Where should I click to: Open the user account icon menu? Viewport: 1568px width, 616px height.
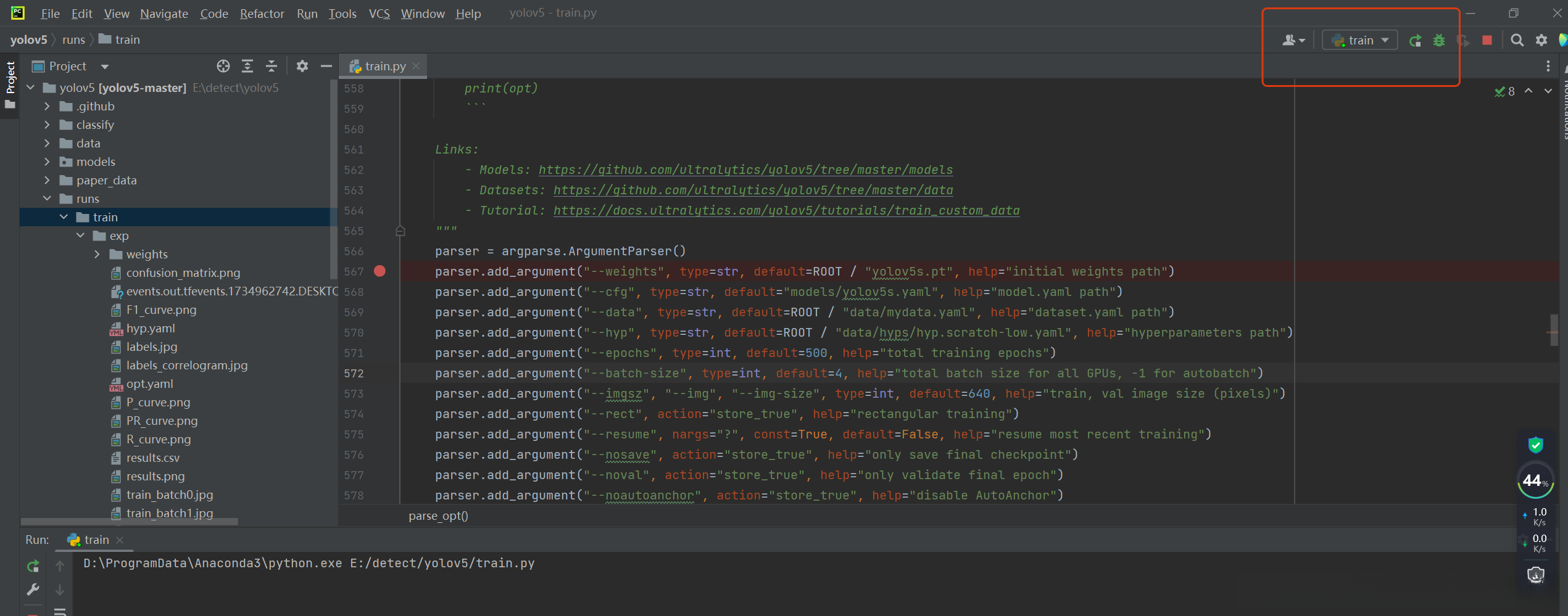point(1293,41)
